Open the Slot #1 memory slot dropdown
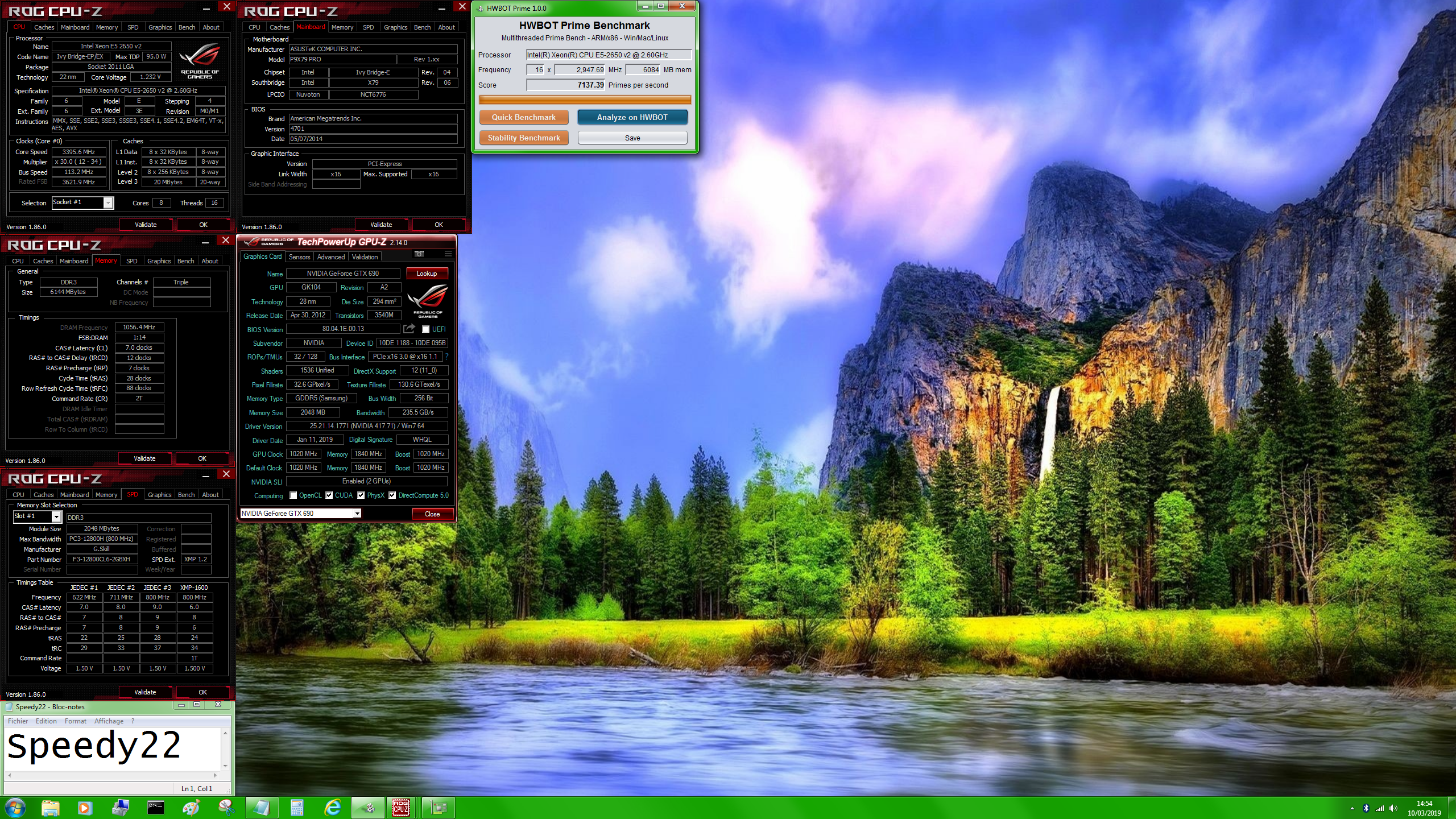The width and height of the screenshot is (1456, 819). click(37, 516)
